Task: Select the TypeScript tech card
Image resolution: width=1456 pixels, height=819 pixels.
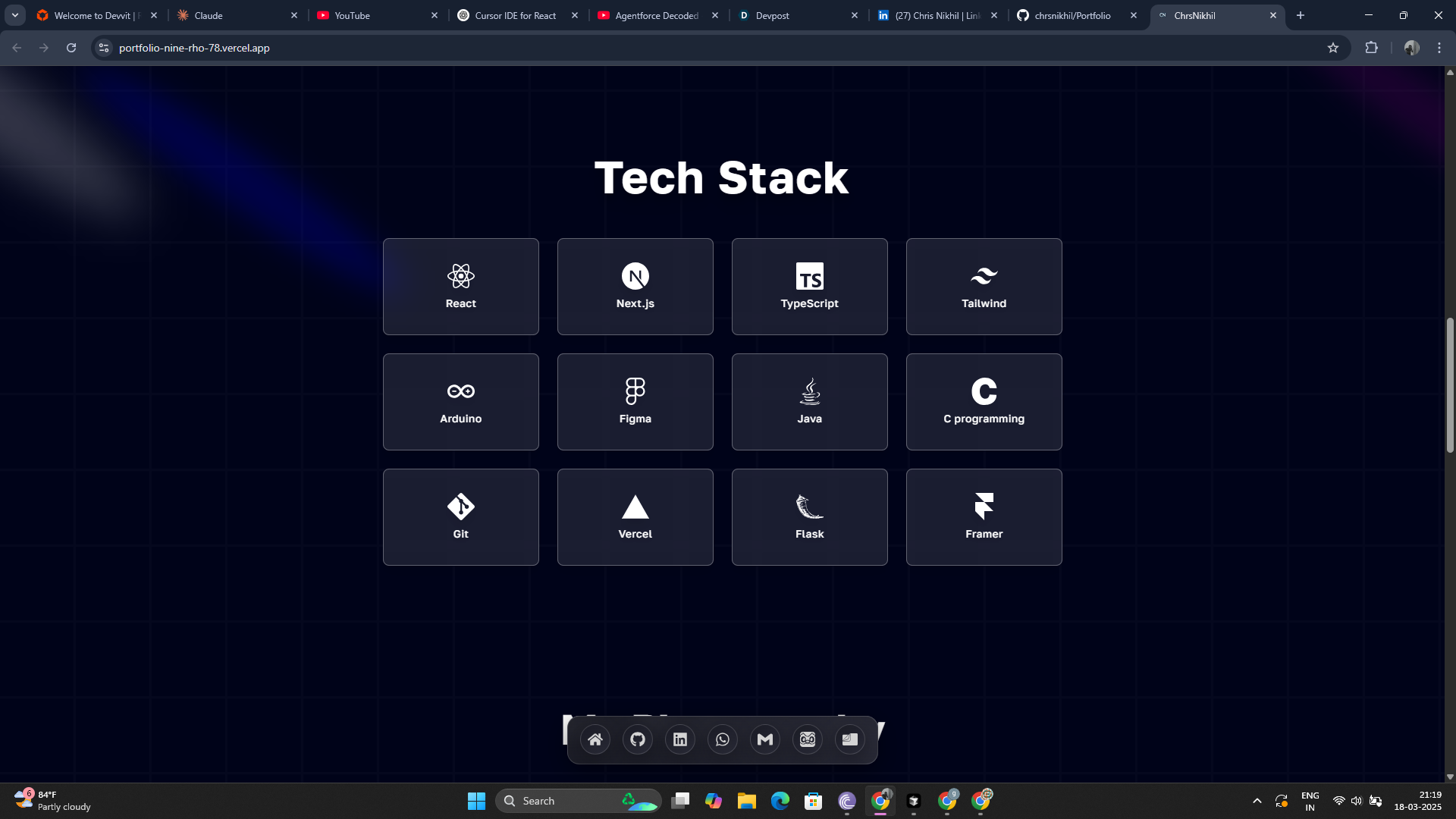Action: 809,287
